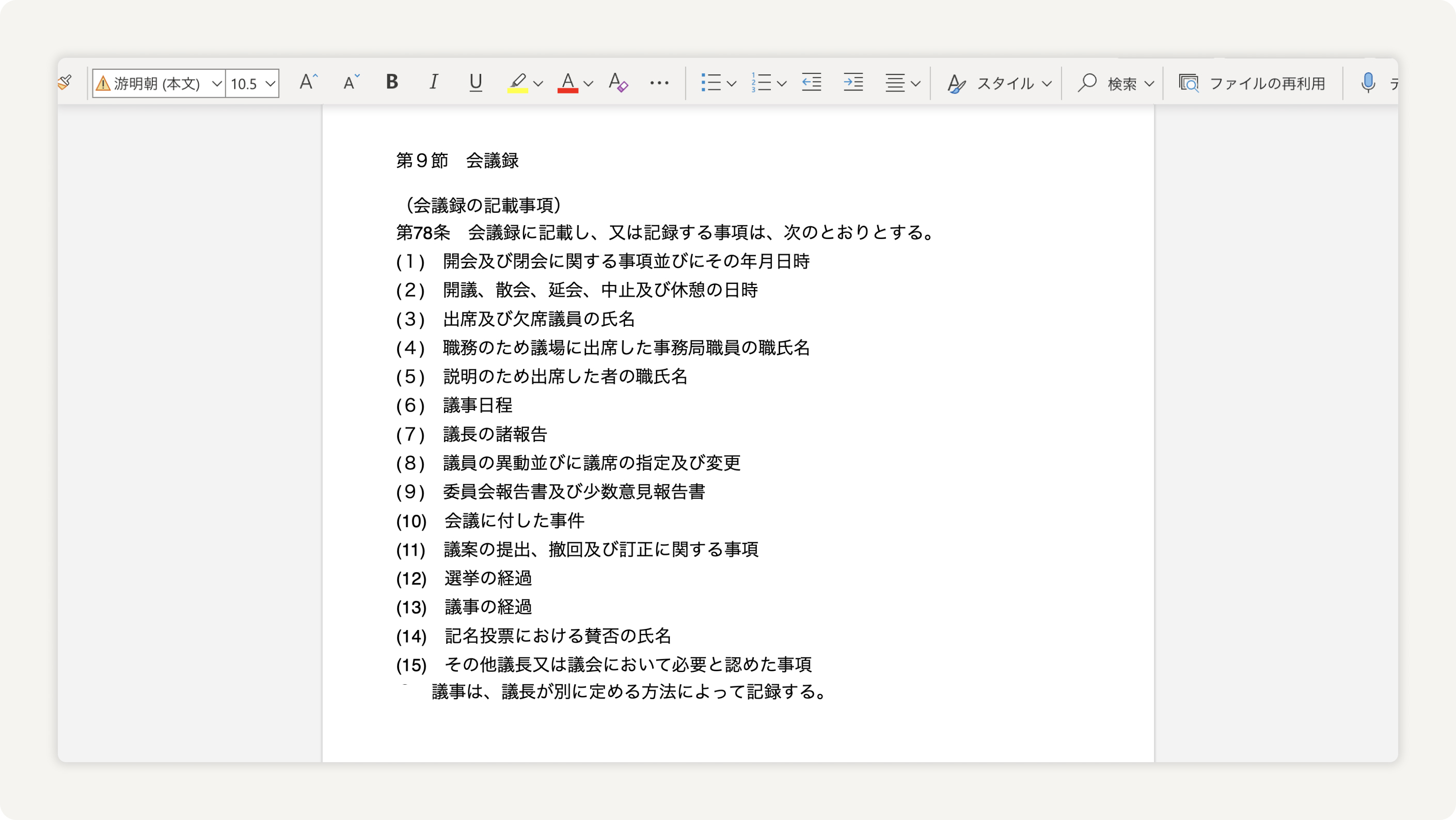Toggle underline formatting
Image resolution: width=1456 pixels, height=820 pixels.
pos(476,83)
